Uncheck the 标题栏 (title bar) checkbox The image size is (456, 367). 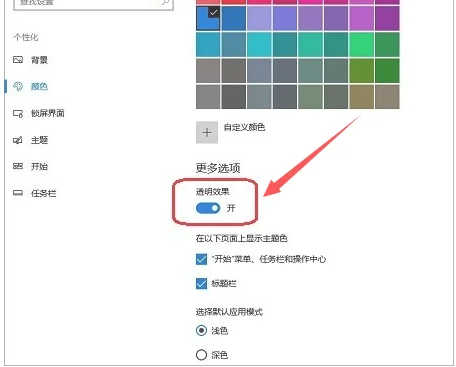pyautogui.click(x=201, y=284)
